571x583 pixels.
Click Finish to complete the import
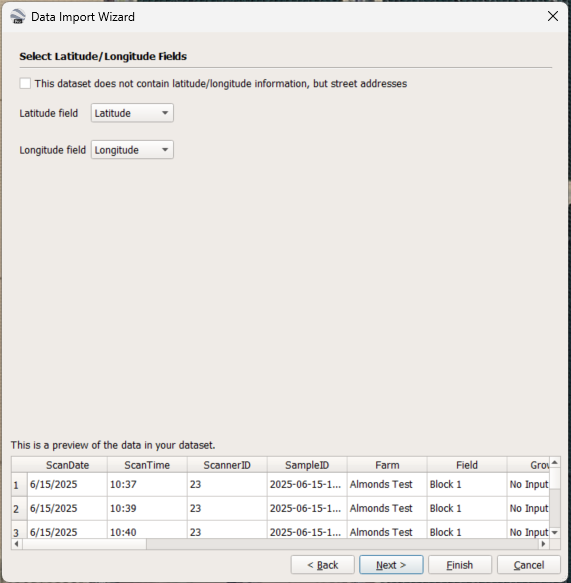point(460,565)
